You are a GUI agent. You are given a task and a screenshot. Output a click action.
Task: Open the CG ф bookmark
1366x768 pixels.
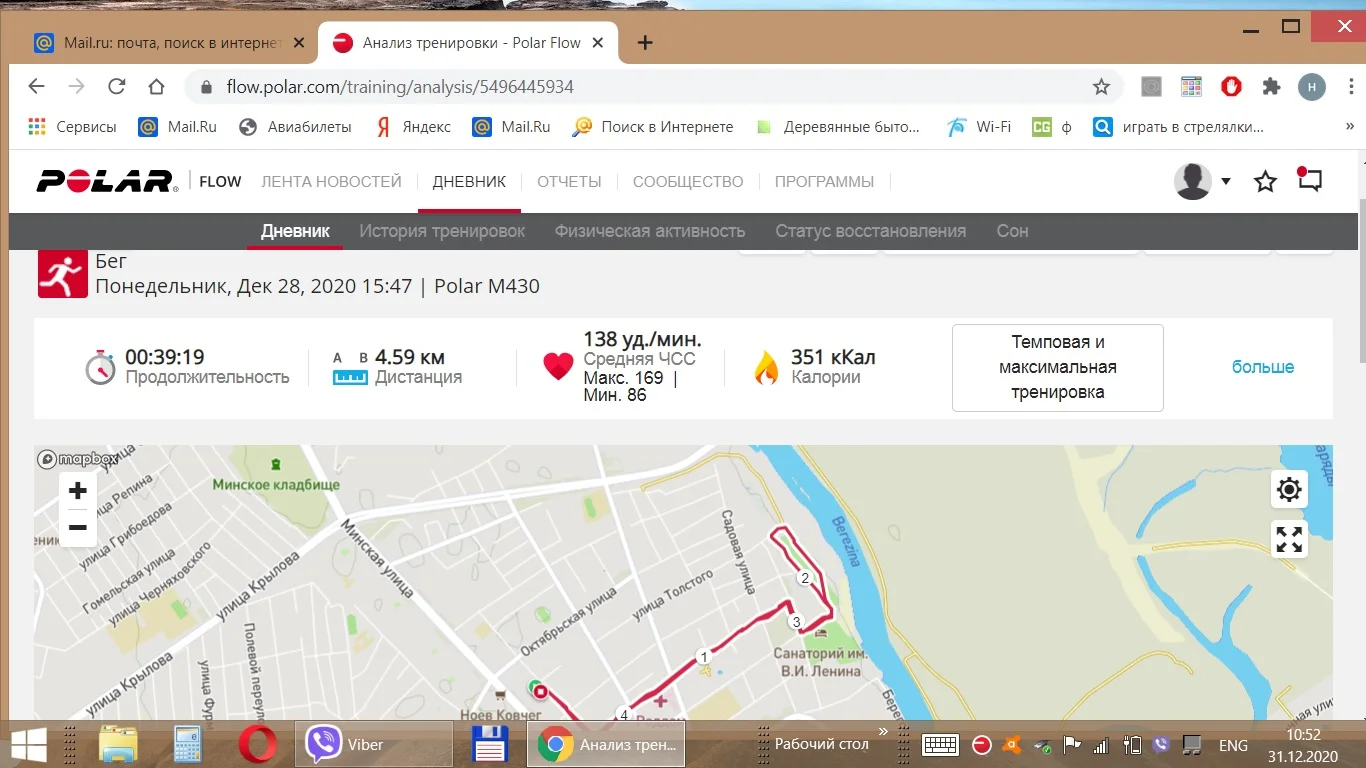[1052, 127]
